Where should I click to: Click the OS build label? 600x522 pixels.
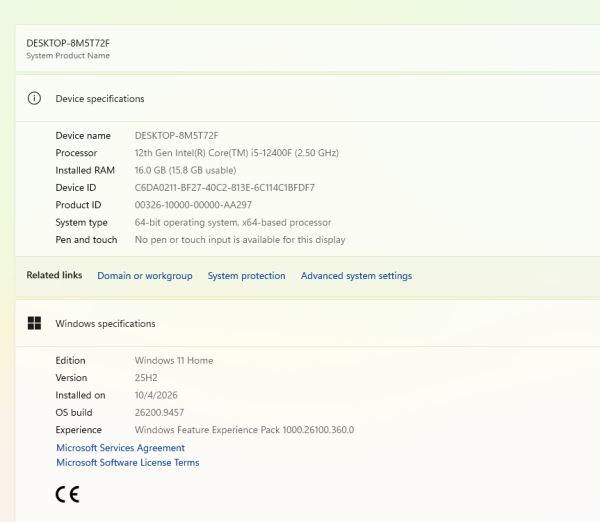click(x=74, y=412)
